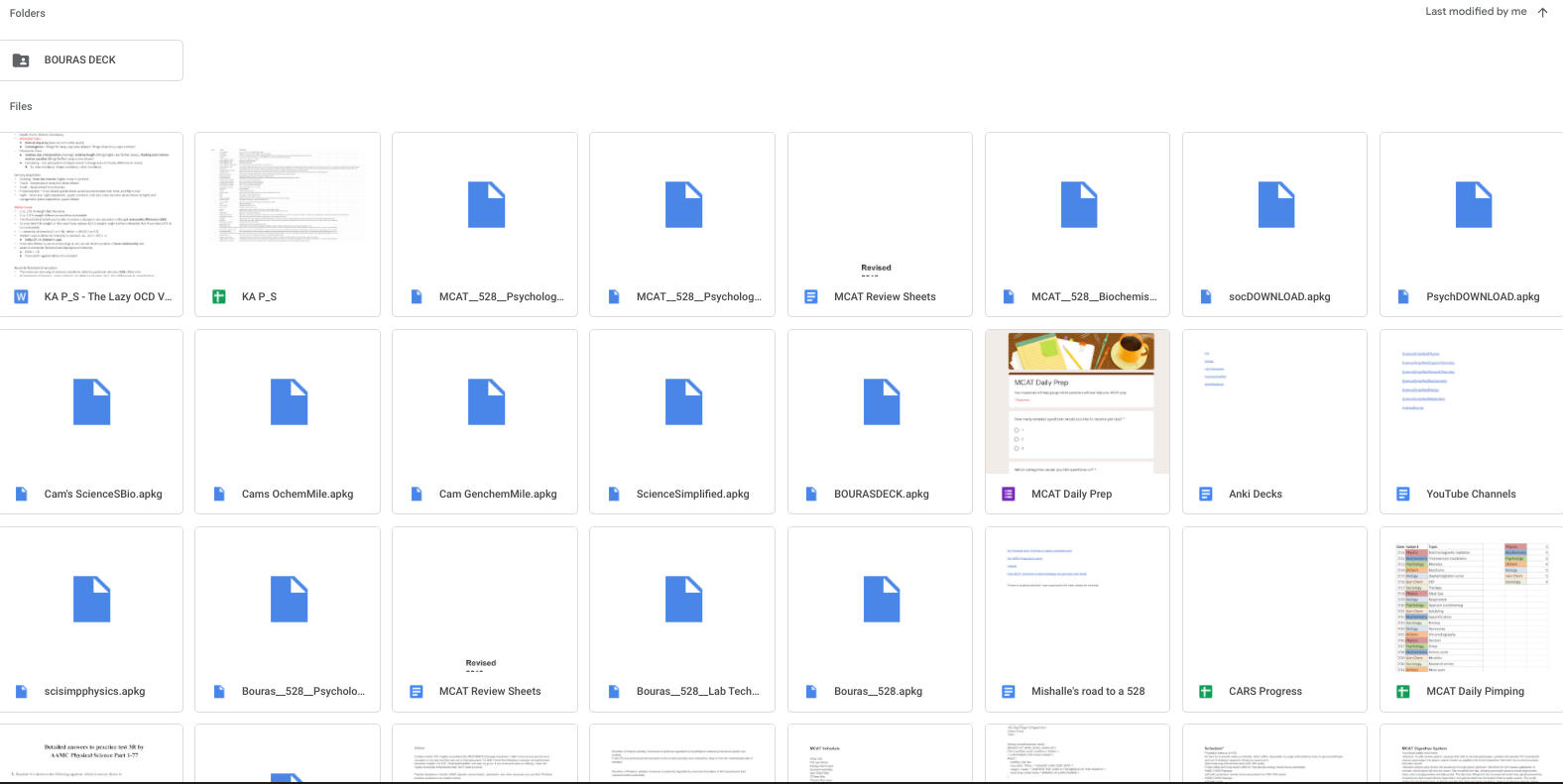Click the Folders section heading
Image resolution: width=1563 pixels, height=784 pixels.
click(x=28, y=13)
